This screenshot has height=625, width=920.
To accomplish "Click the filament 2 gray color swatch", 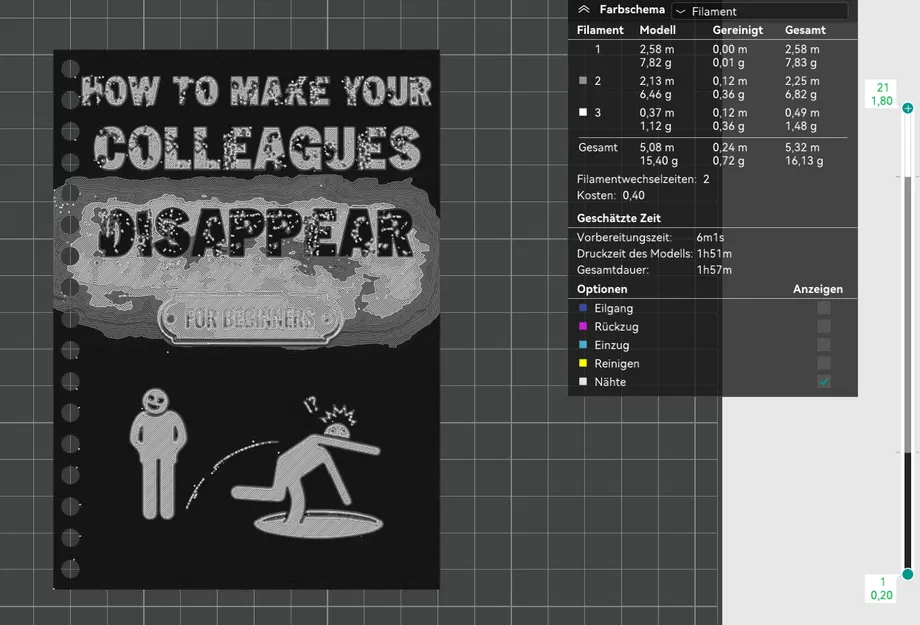I will pos(583,80).
